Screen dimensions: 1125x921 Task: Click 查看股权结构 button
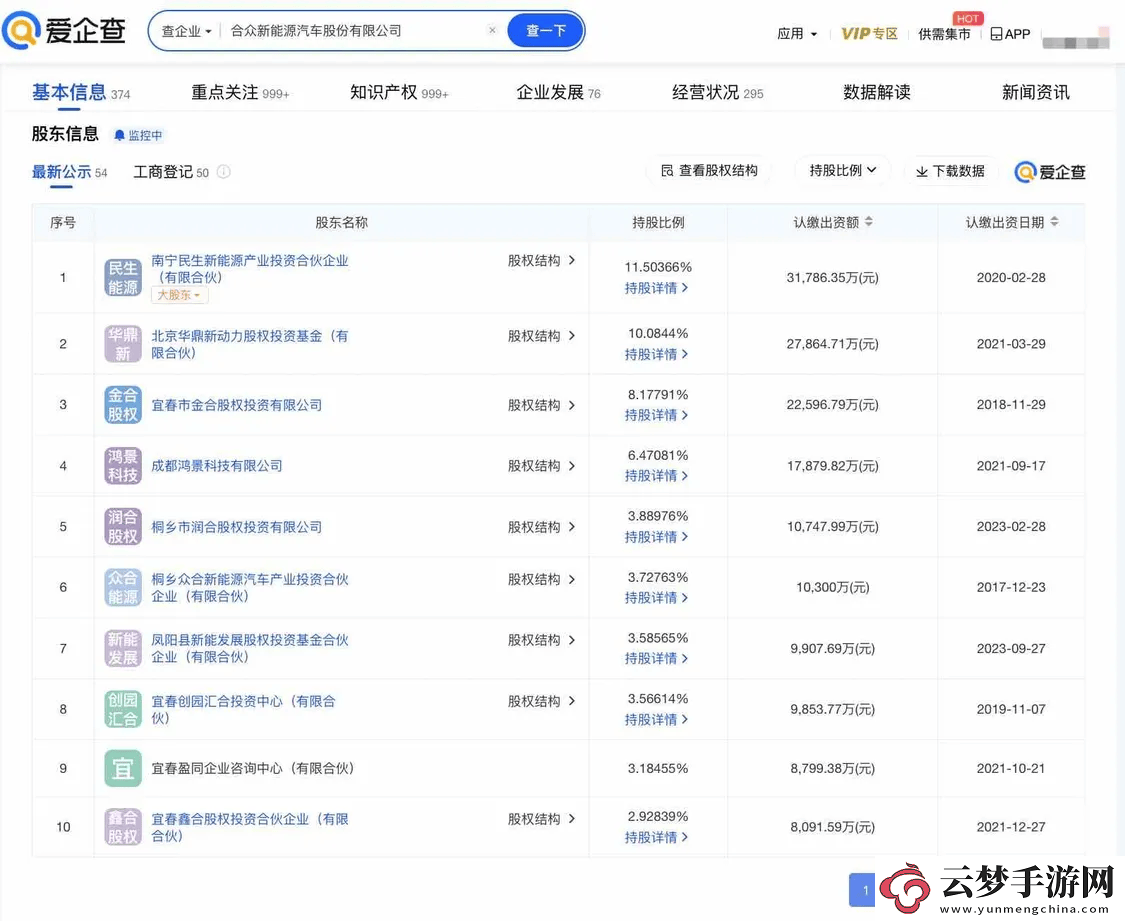pyautogui.click(x=709, y=171)
